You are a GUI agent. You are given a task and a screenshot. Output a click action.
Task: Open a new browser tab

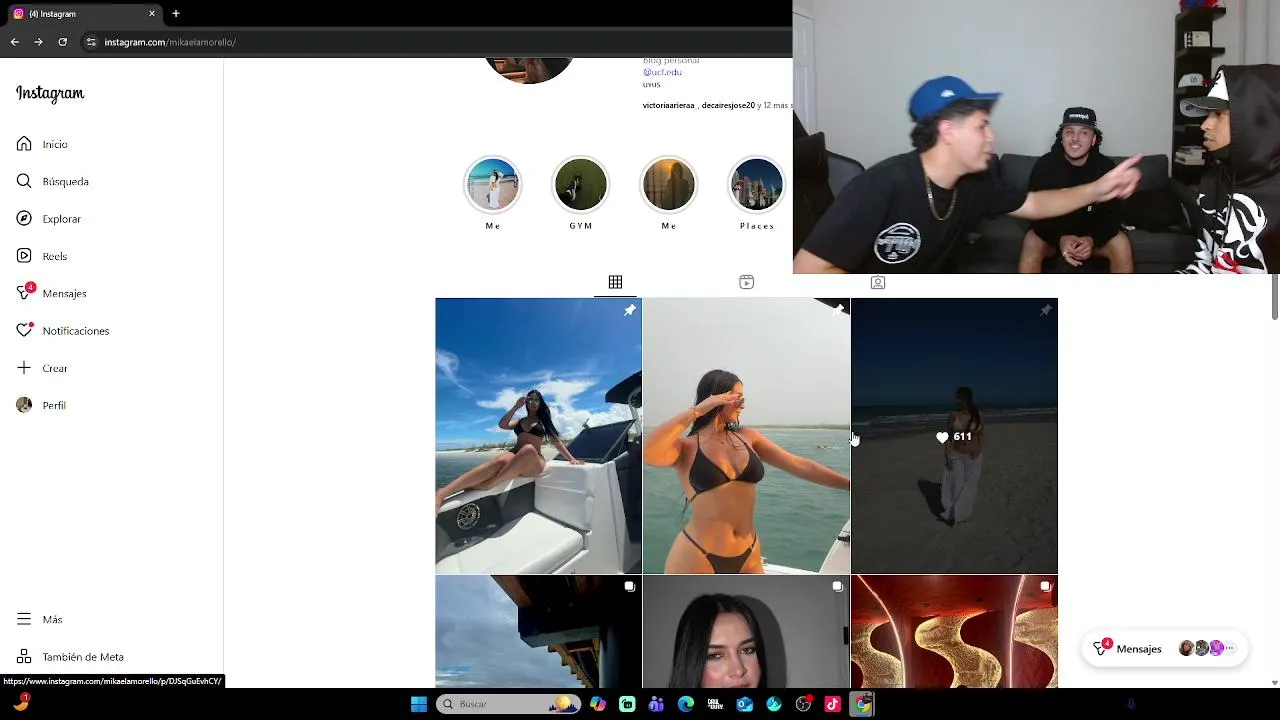(176, 14)
